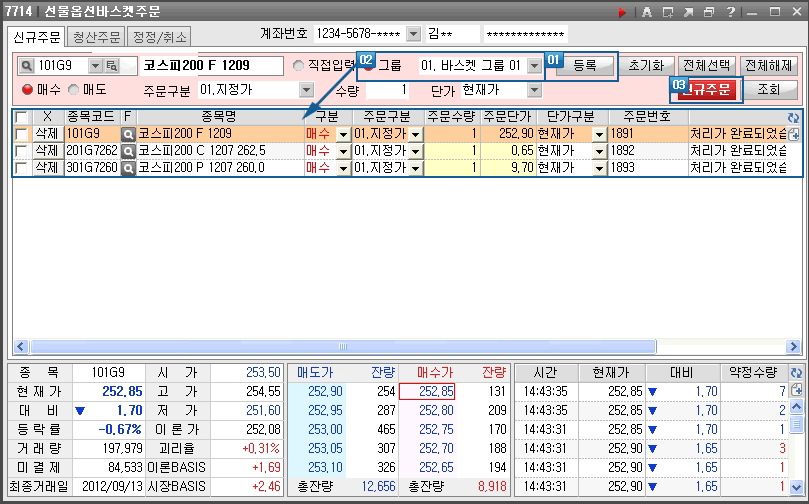809x504 pixels.
Task: Click the window duplicate icon in title bar
Action: click(709, 12)
